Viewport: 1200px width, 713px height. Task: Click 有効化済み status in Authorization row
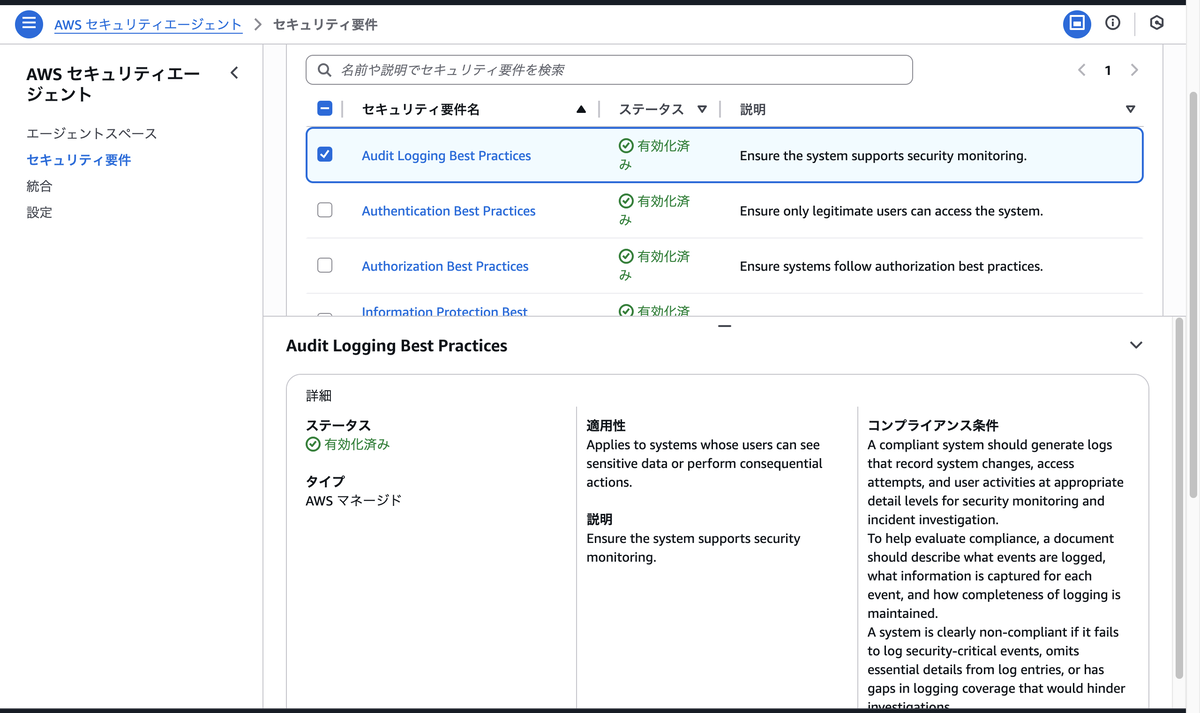click(x=654, y=265)
